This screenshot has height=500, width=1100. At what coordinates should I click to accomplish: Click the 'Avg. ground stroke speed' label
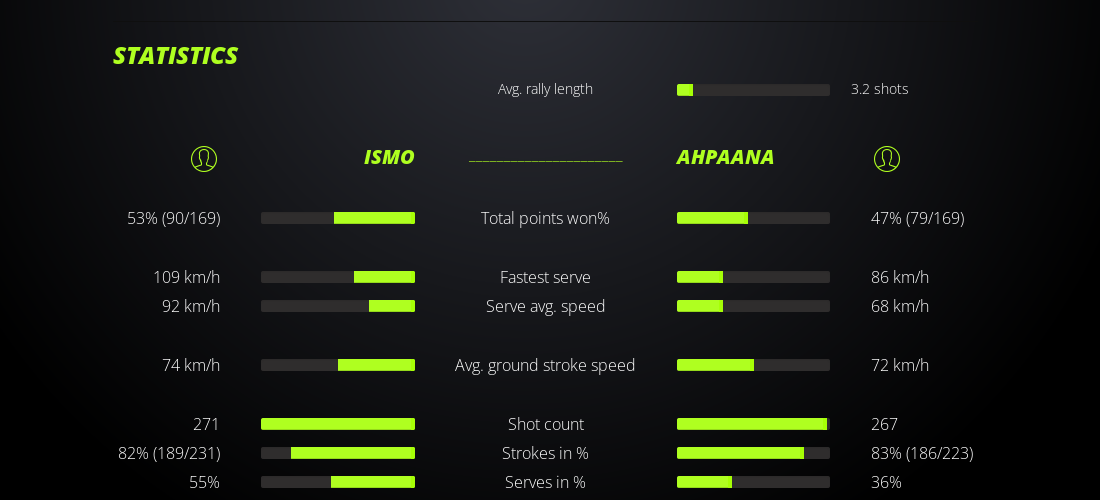coord(545,365)
